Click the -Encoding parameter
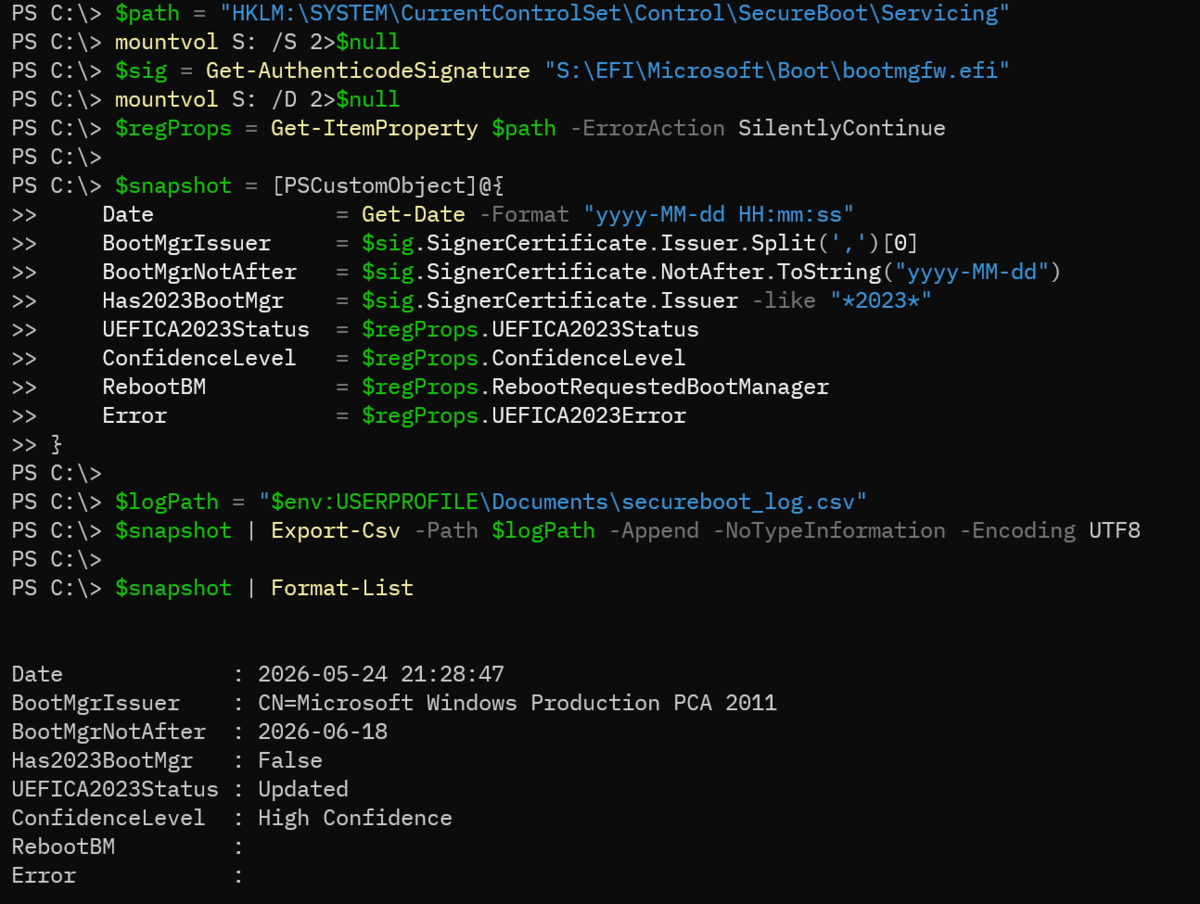Image resolution: width=1200 pixels, height=904 pixels. tap(1017, 530)
